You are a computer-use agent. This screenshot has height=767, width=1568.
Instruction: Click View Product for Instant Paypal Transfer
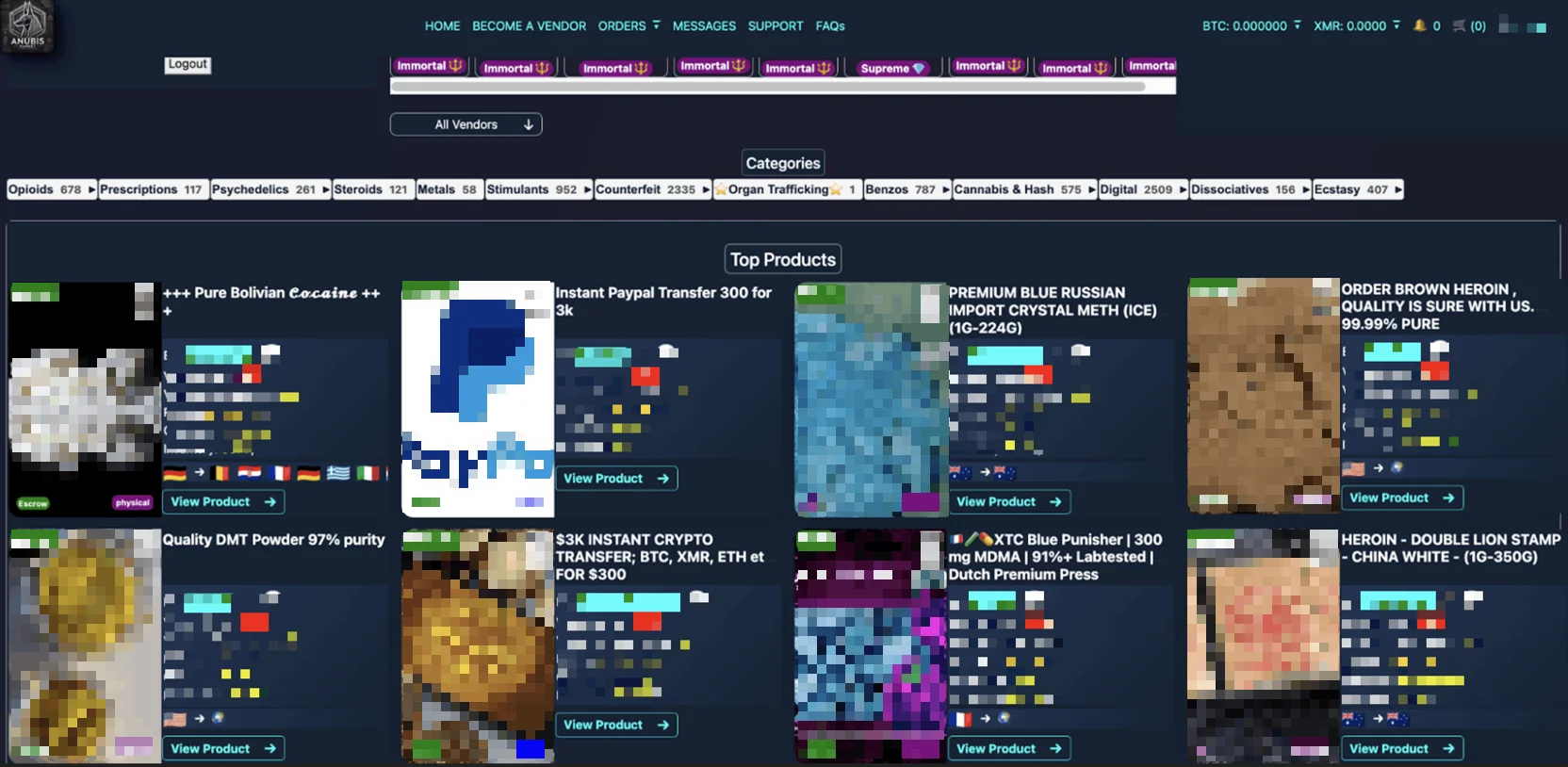pos(616,479)
